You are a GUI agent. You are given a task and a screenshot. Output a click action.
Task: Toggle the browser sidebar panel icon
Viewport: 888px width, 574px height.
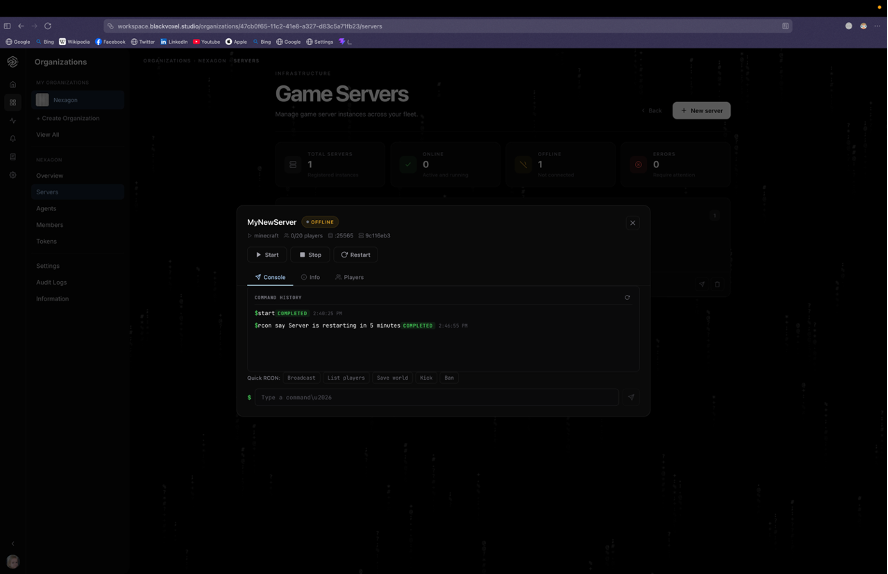point(7,26)
